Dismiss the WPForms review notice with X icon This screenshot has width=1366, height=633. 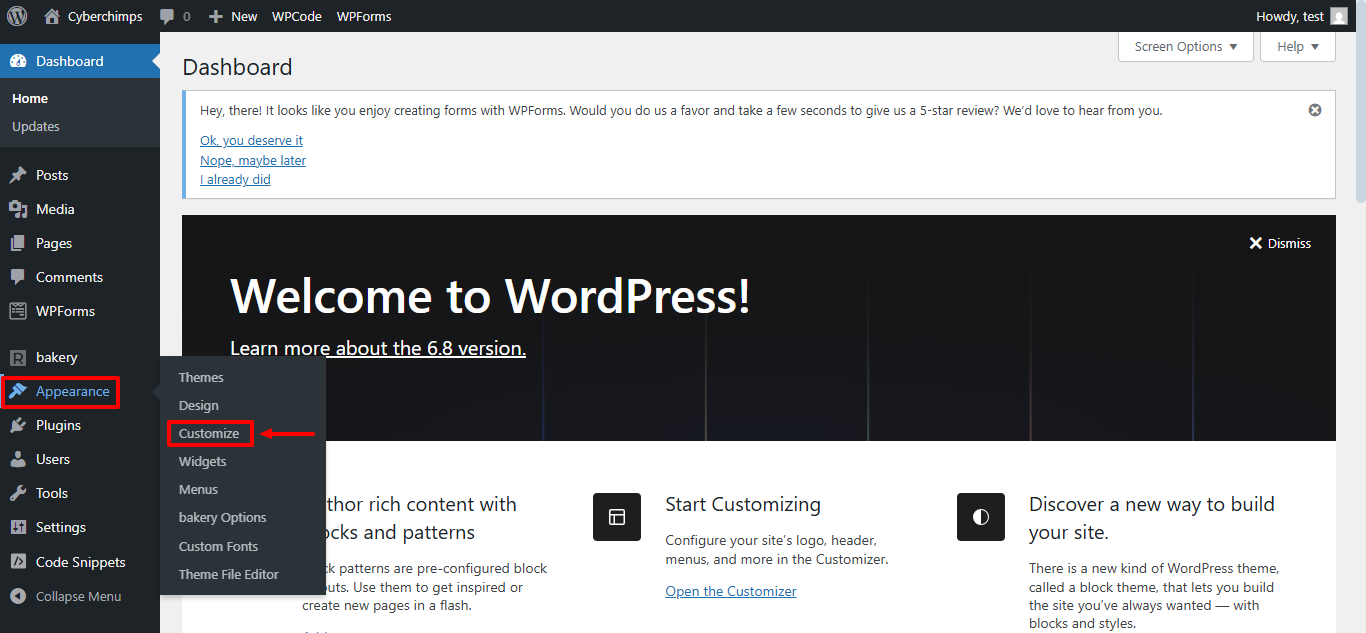tap(1315, 110)
